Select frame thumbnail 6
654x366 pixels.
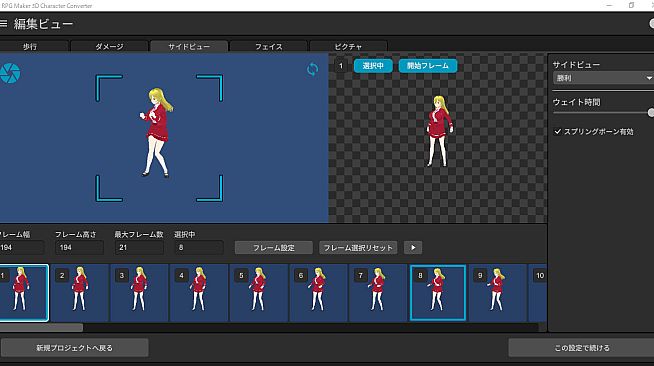point(318,293)
